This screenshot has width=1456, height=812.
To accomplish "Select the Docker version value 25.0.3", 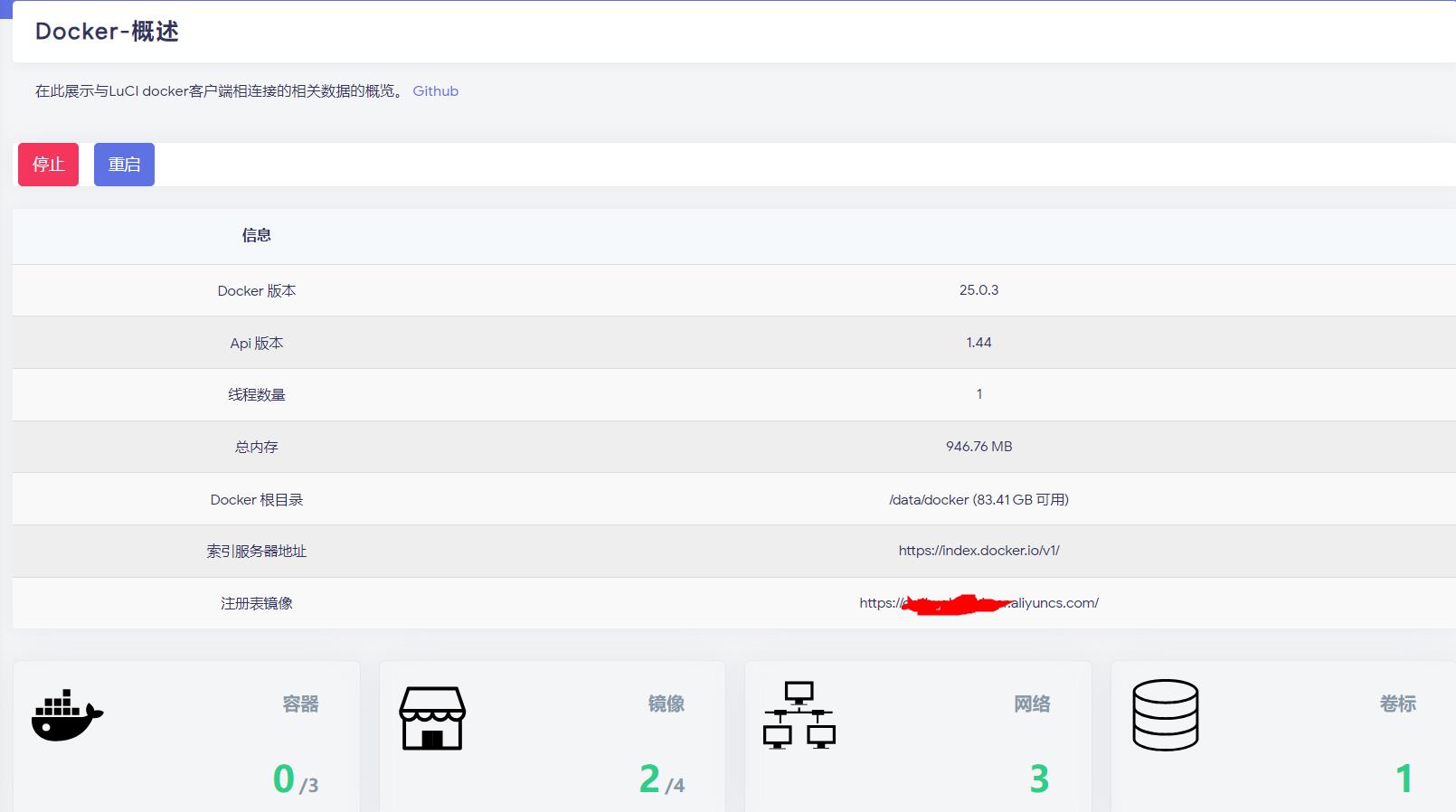I will pos(979,290).
